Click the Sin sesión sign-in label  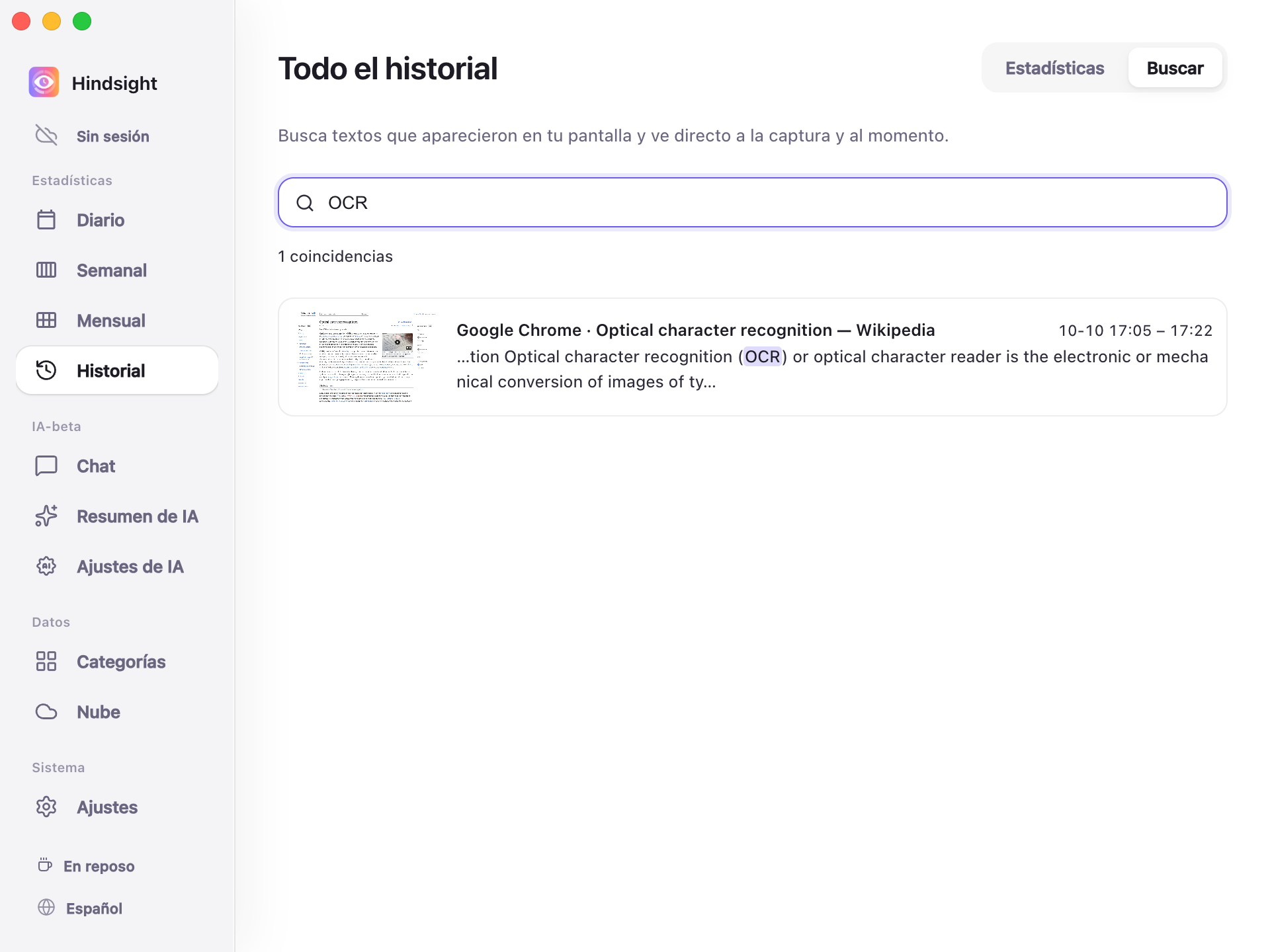[x=113, y=136]
